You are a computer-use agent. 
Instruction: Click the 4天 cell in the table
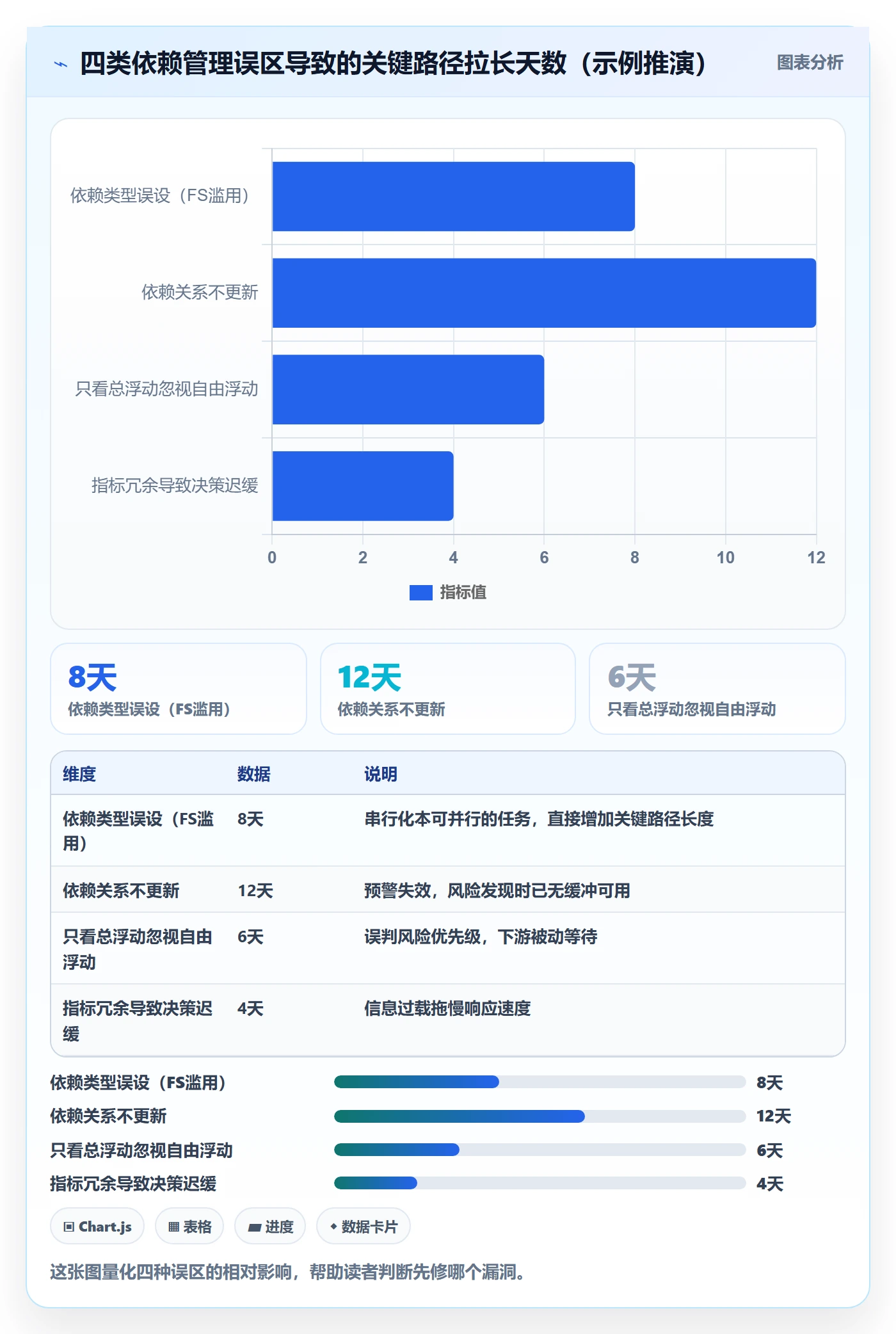tap(250, 1009)
